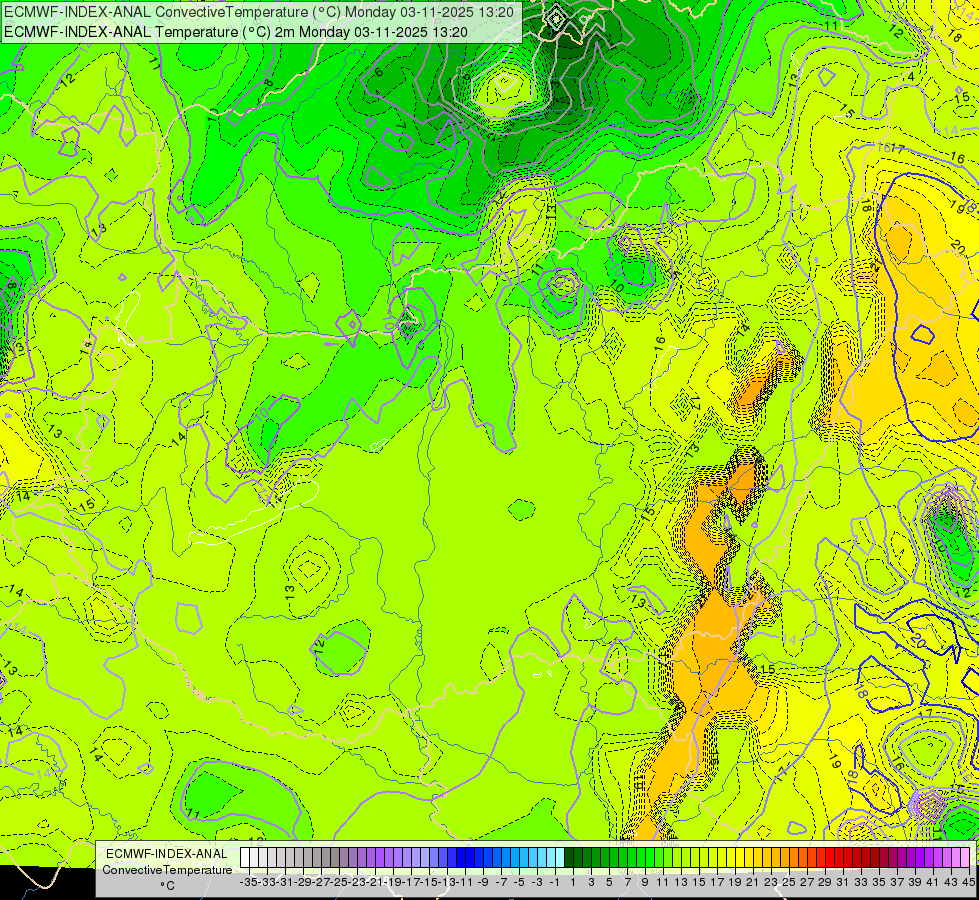Click the 21 value on the legend scale
979x900 pixels.
click(x=753, y=883)
